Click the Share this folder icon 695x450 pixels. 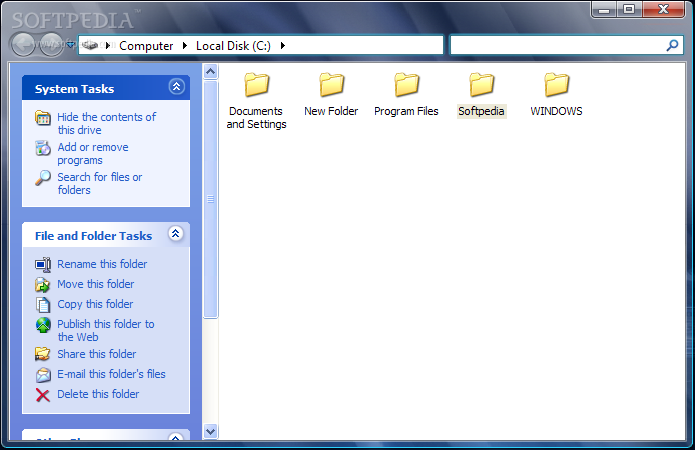pyautogui.click(x=43, y=354)
